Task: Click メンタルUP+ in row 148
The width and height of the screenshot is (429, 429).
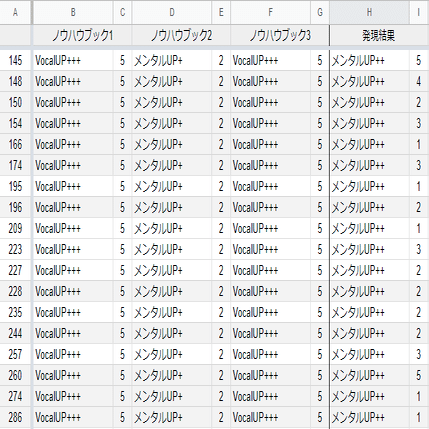Action: point(172,81)
